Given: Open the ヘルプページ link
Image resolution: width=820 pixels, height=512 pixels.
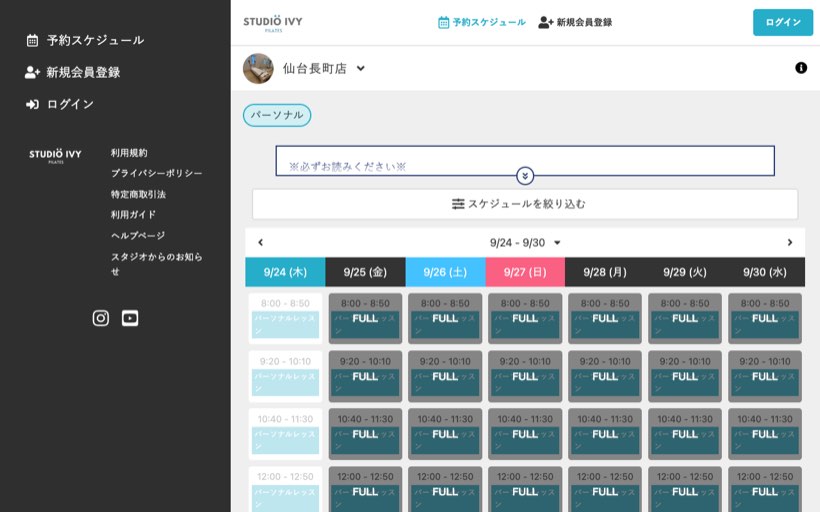Looking at the screenshot, I should [138, 235].
